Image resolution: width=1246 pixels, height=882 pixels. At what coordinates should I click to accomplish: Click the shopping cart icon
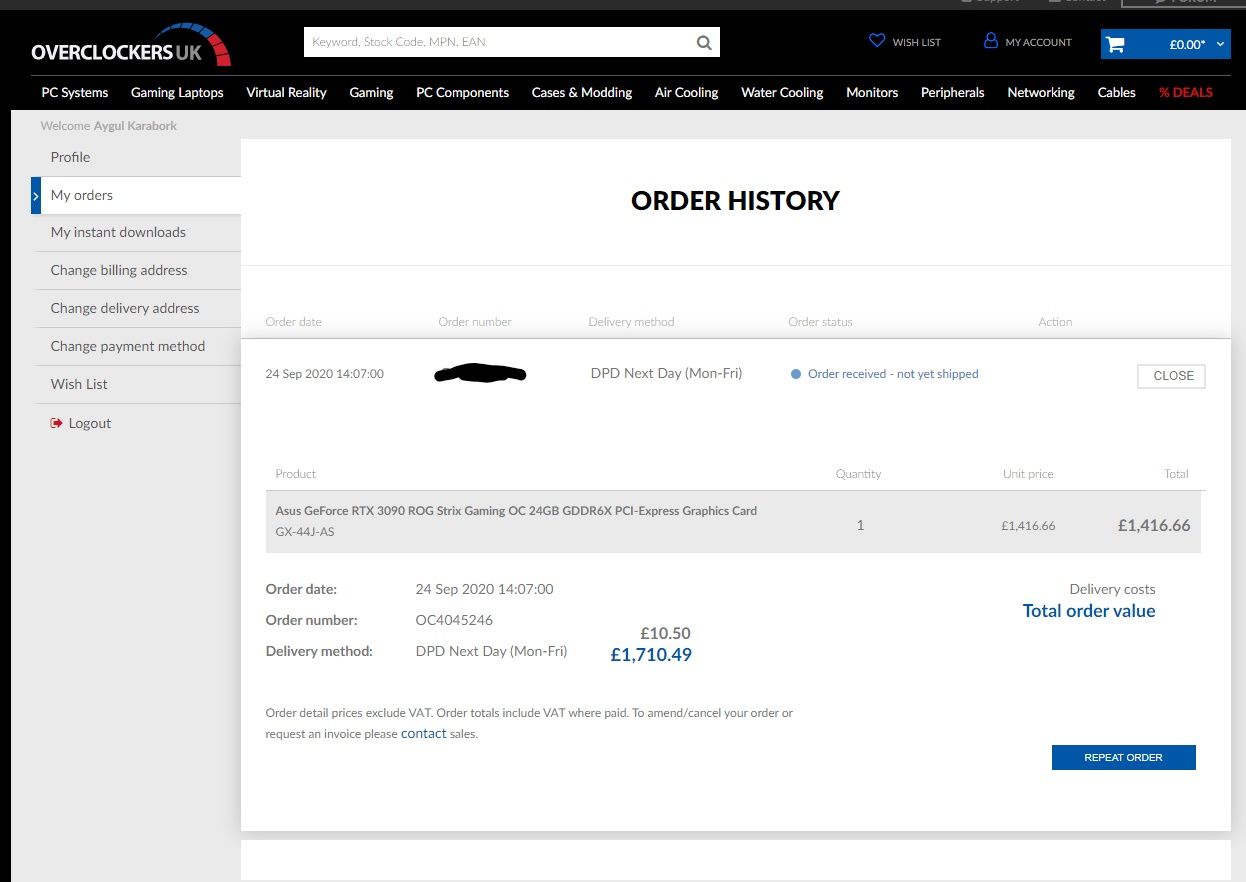pyautogui.click(x=1115, y=44)
